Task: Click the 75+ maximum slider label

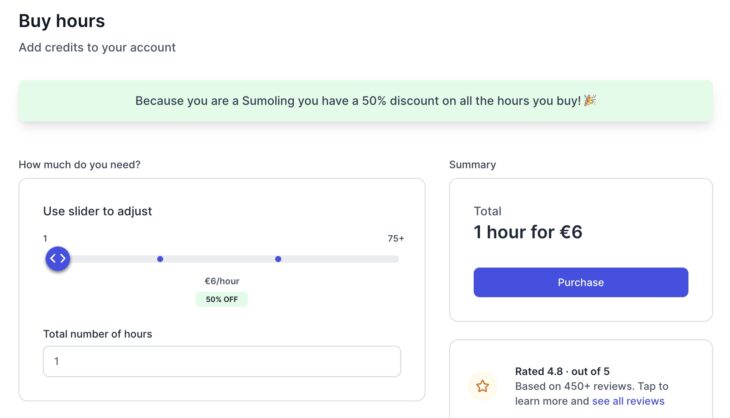Action: coord(396,238)
